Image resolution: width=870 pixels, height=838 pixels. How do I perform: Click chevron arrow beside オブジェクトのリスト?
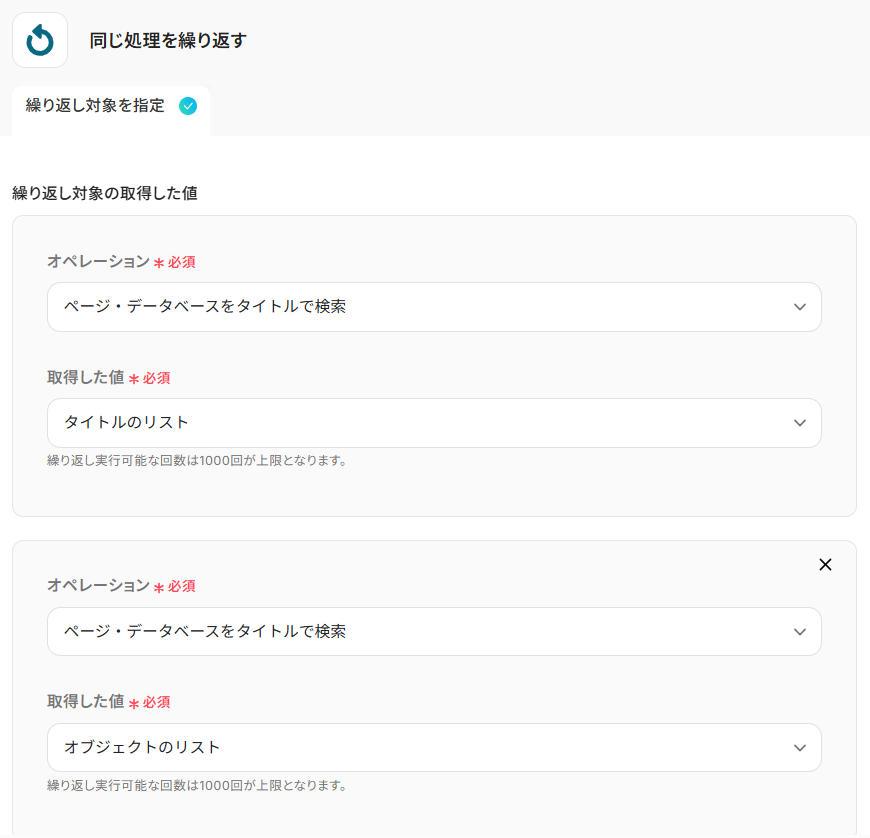click(799, 748)
